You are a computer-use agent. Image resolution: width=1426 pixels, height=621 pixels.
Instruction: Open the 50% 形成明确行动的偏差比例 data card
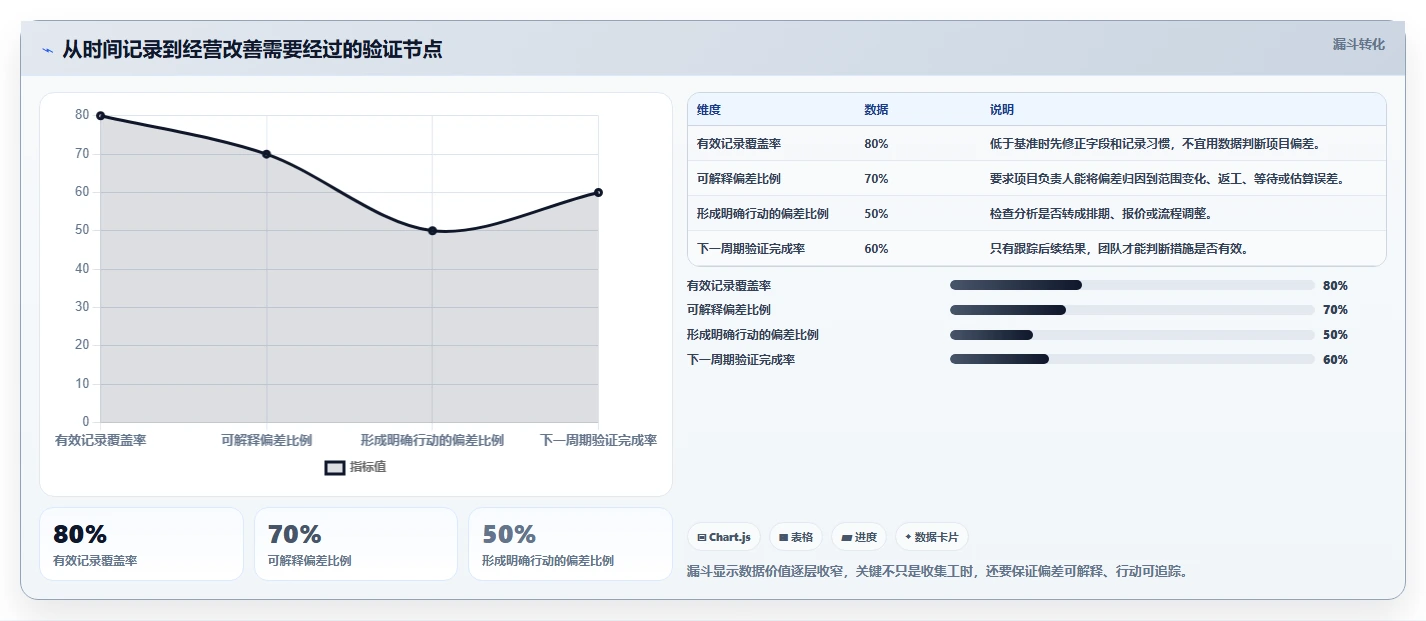(570, 544)
